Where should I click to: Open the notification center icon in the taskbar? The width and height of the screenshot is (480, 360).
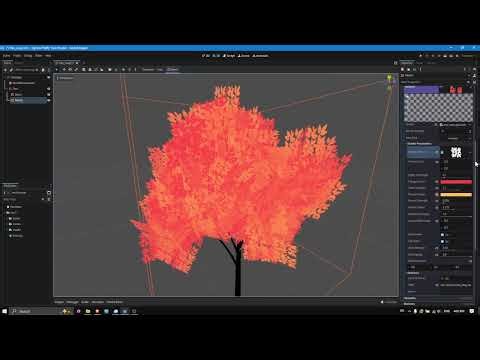[472, 311]
